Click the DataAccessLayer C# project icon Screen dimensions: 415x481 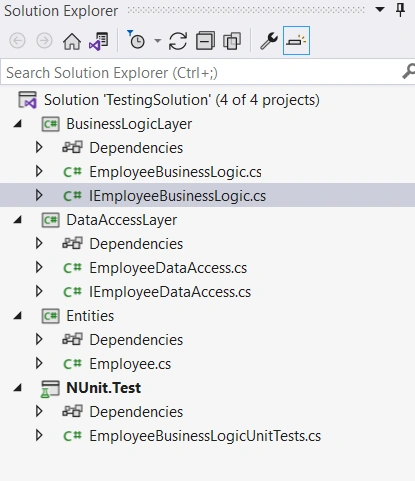point(51,220)
